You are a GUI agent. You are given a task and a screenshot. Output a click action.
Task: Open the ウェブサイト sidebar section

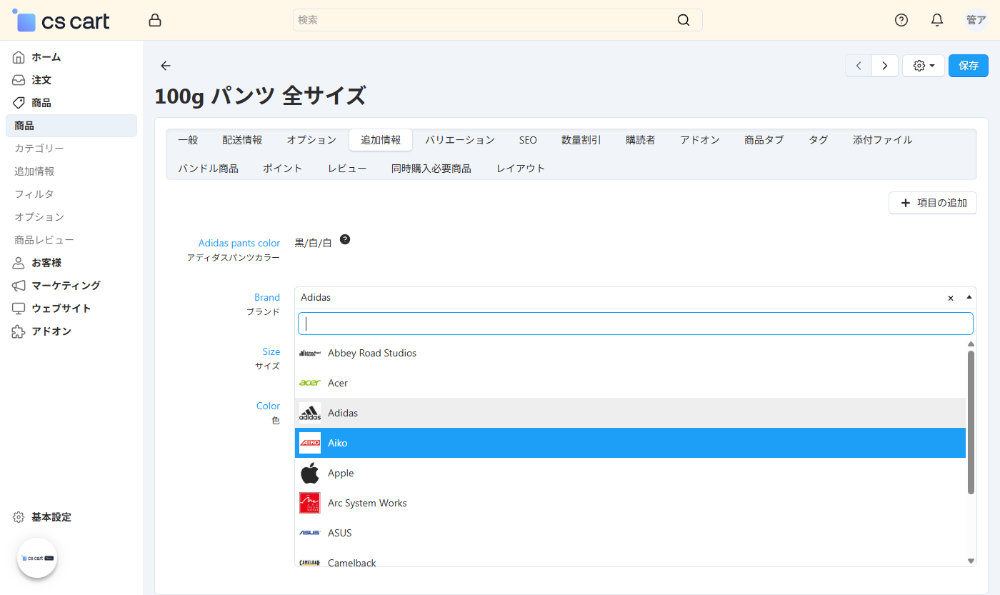pos(17,308)
